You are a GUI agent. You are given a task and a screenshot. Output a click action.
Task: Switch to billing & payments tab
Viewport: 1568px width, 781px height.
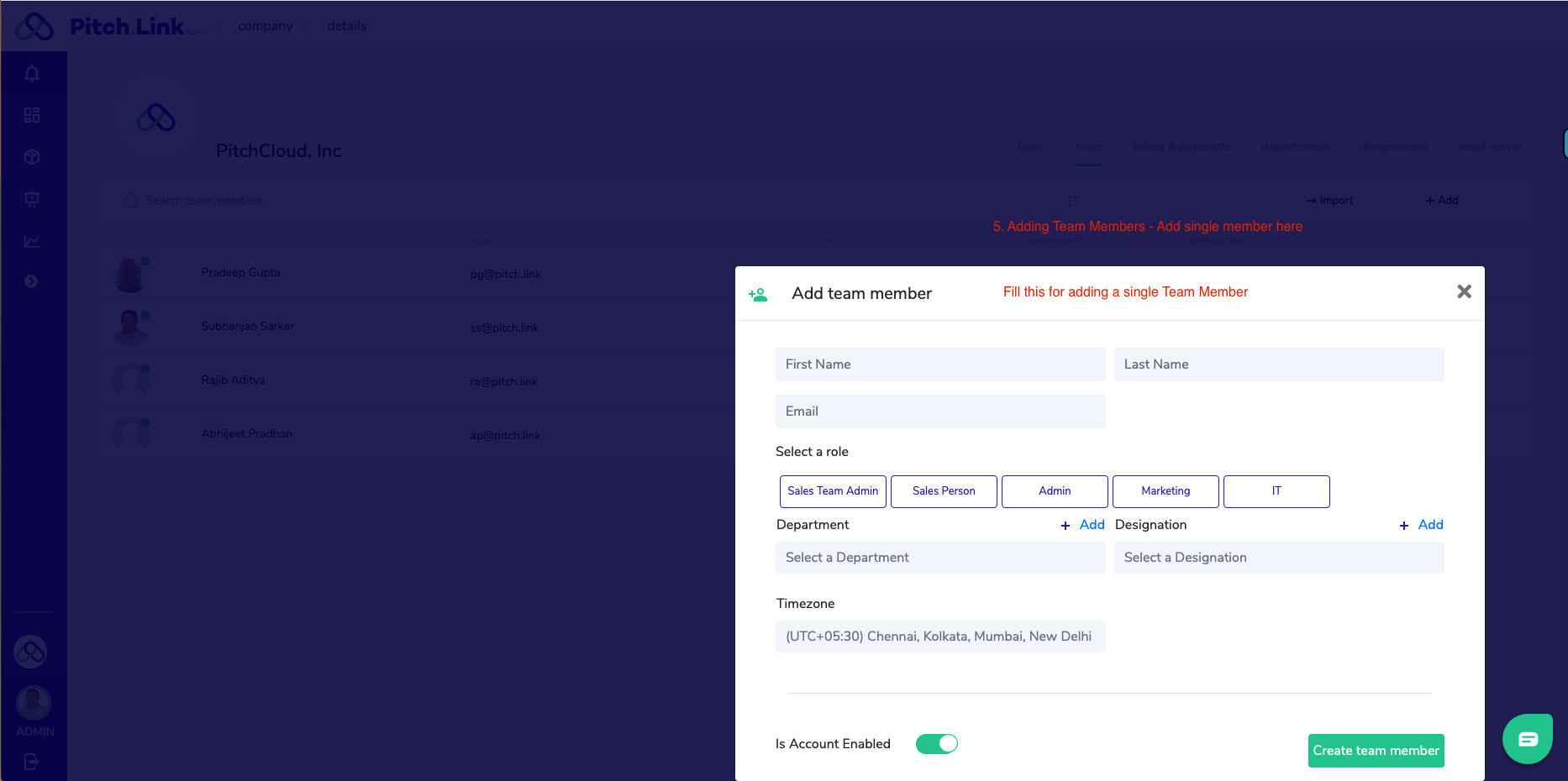click(1181, 147)
